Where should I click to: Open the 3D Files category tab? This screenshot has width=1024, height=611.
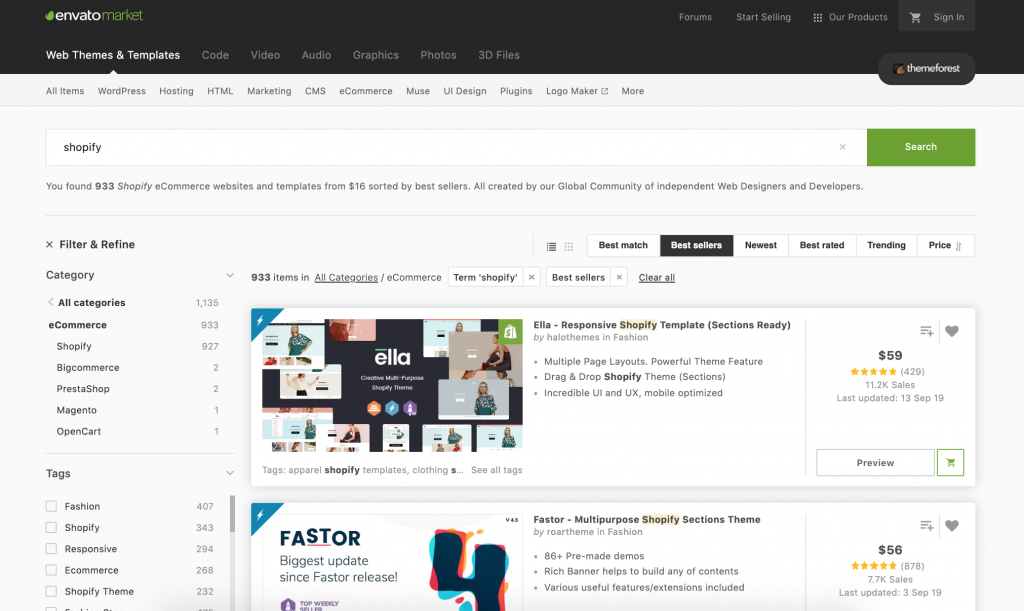click(499, 55)
